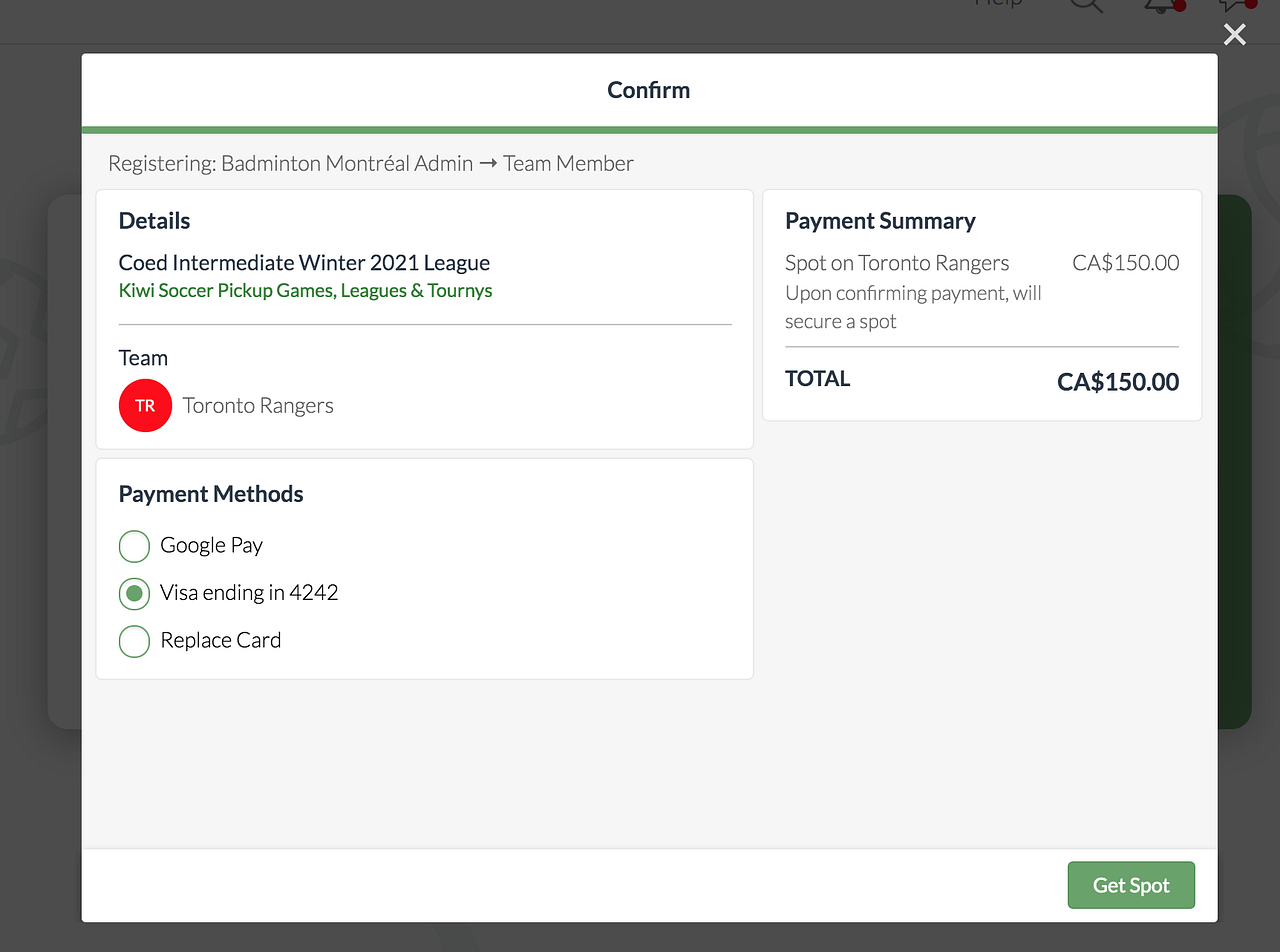Click the Payment Summary heading
1280x952 pixels.
tap(880, 221)
